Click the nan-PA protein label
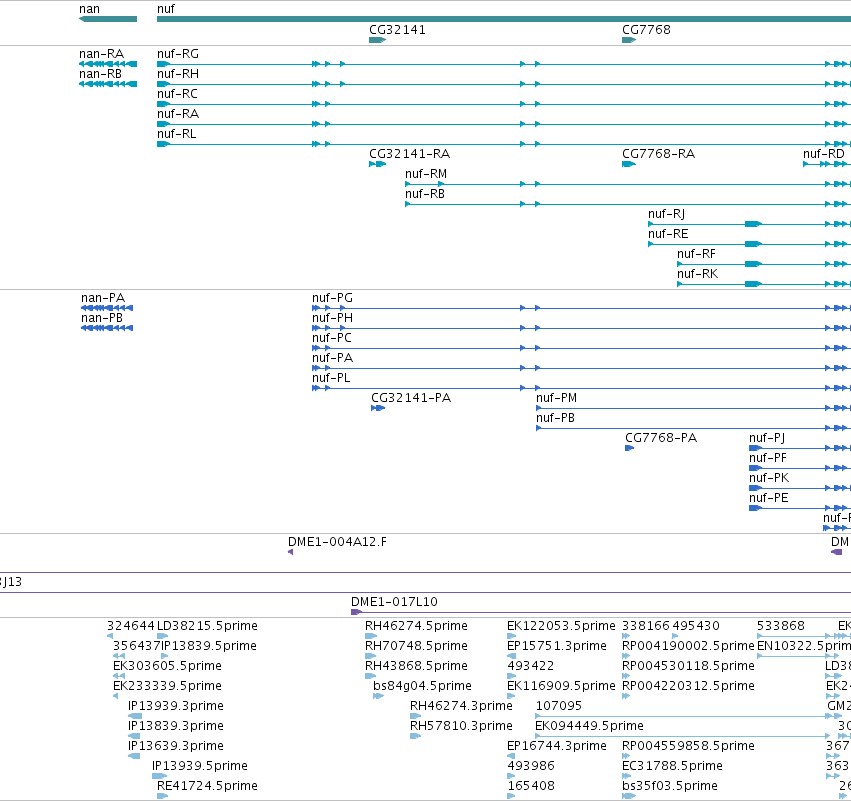 point(103,298)
